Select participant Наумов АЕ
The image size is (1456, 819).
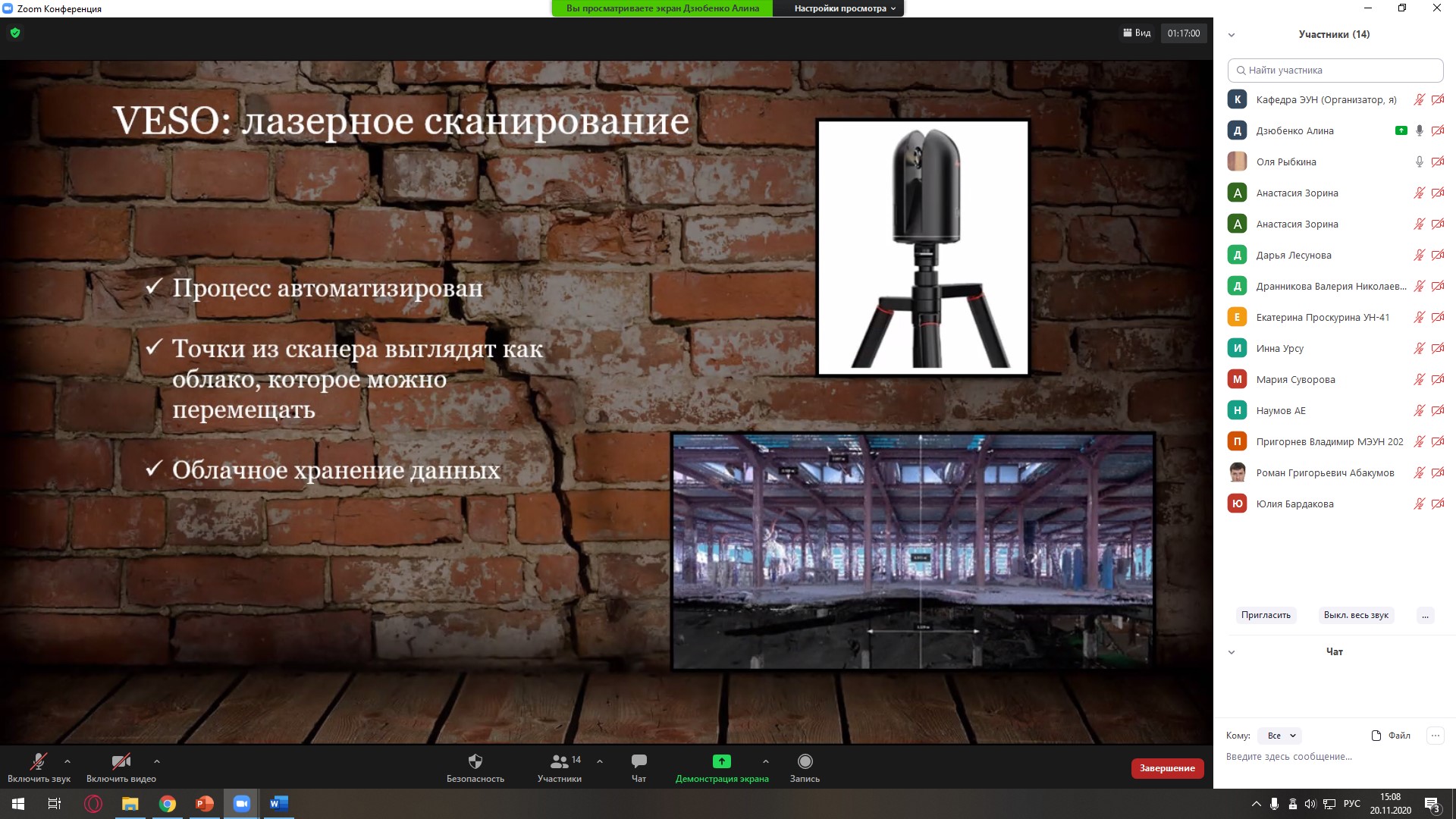1335,410
